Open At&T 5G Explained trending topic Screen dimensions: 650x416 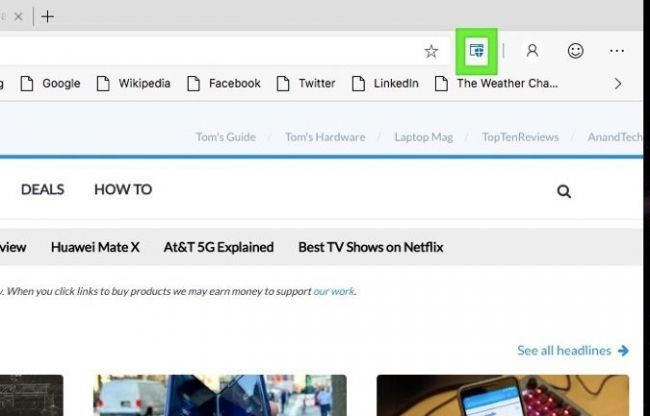[218, 247]
